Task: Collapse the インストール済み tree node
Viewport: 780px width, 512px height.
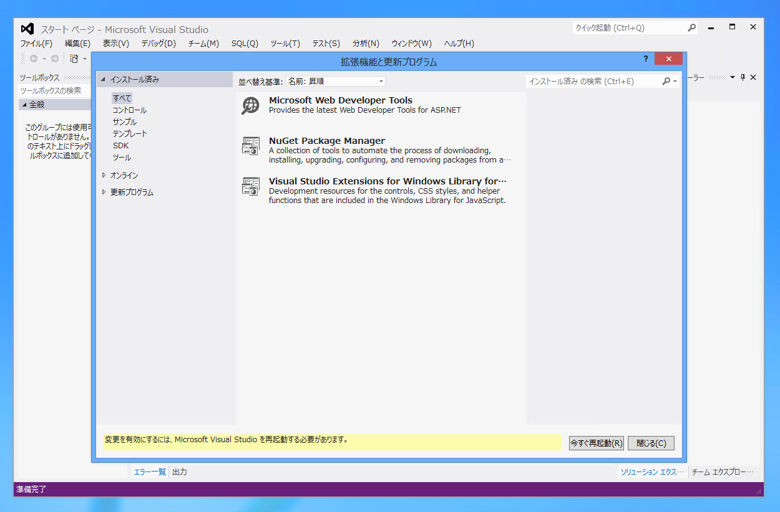Action: (x=103, y=79)
